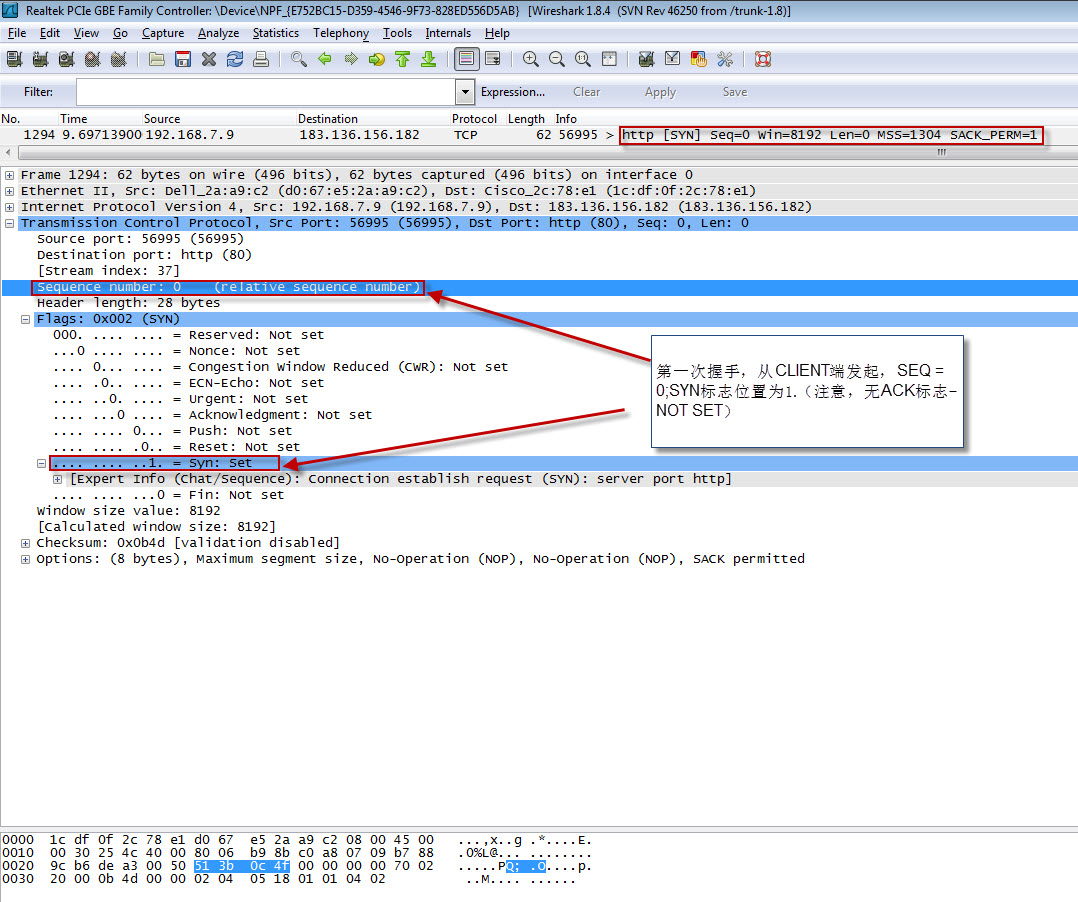
Task: Sort by the Protocol column header
Action: (474, 119)
